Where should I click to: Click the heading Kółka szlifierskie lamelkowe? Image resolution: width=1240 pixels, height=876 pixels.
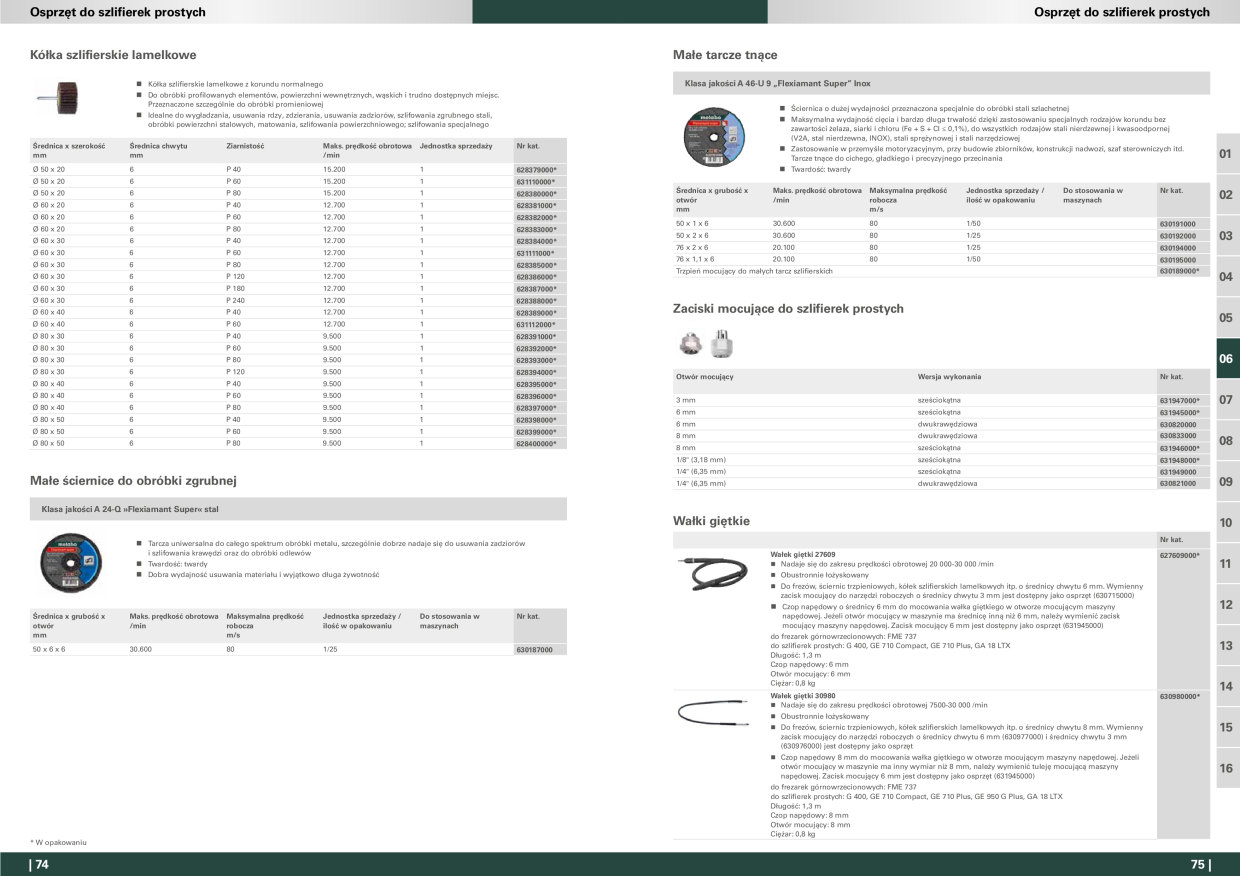pyautogui.click(x=113, y=54)
